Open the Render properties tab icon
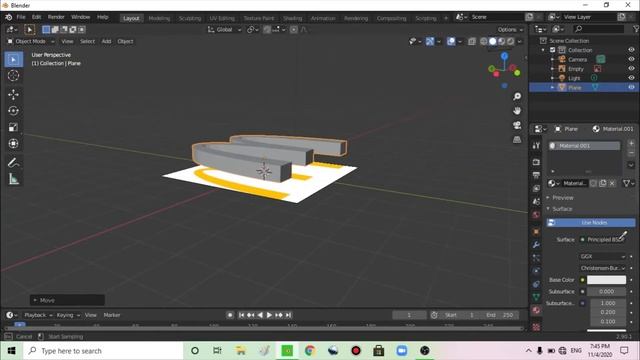The height and width of the screenshot is (360, 640). 536,162
